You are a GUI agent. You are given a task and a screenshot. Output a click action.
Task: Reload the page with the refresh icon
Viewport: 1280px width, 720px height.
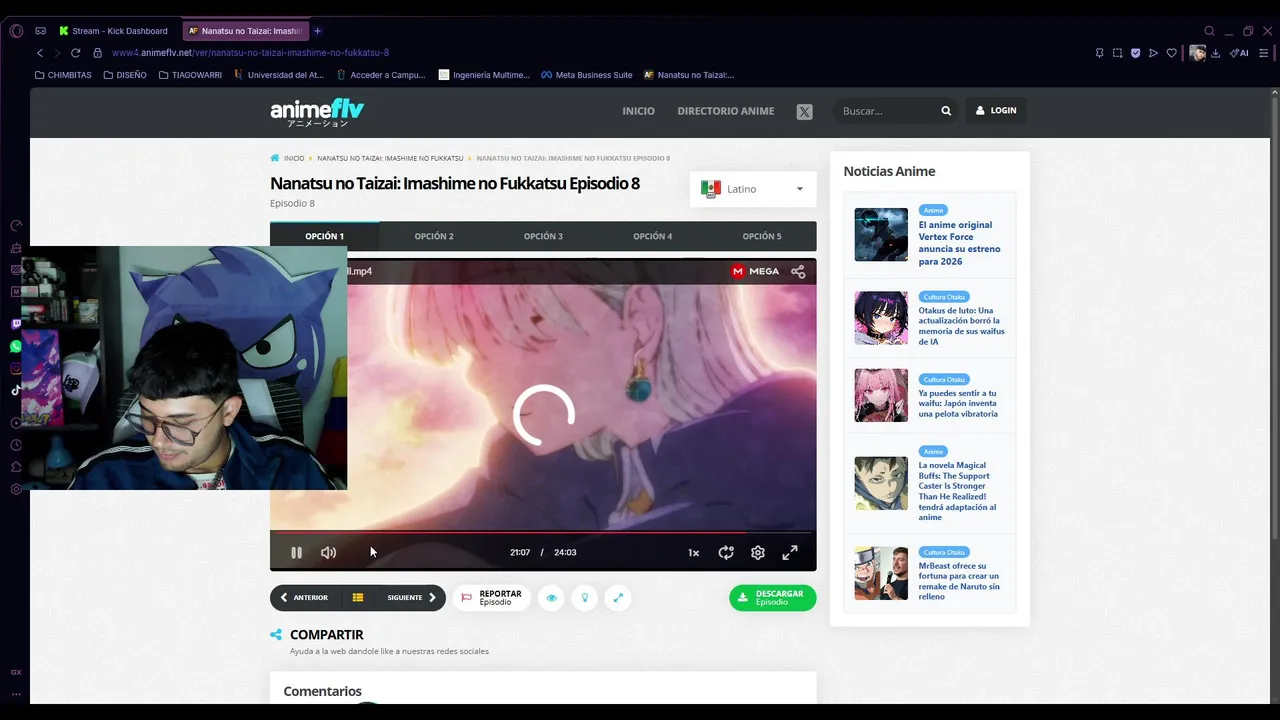click(x=75, y=53)
